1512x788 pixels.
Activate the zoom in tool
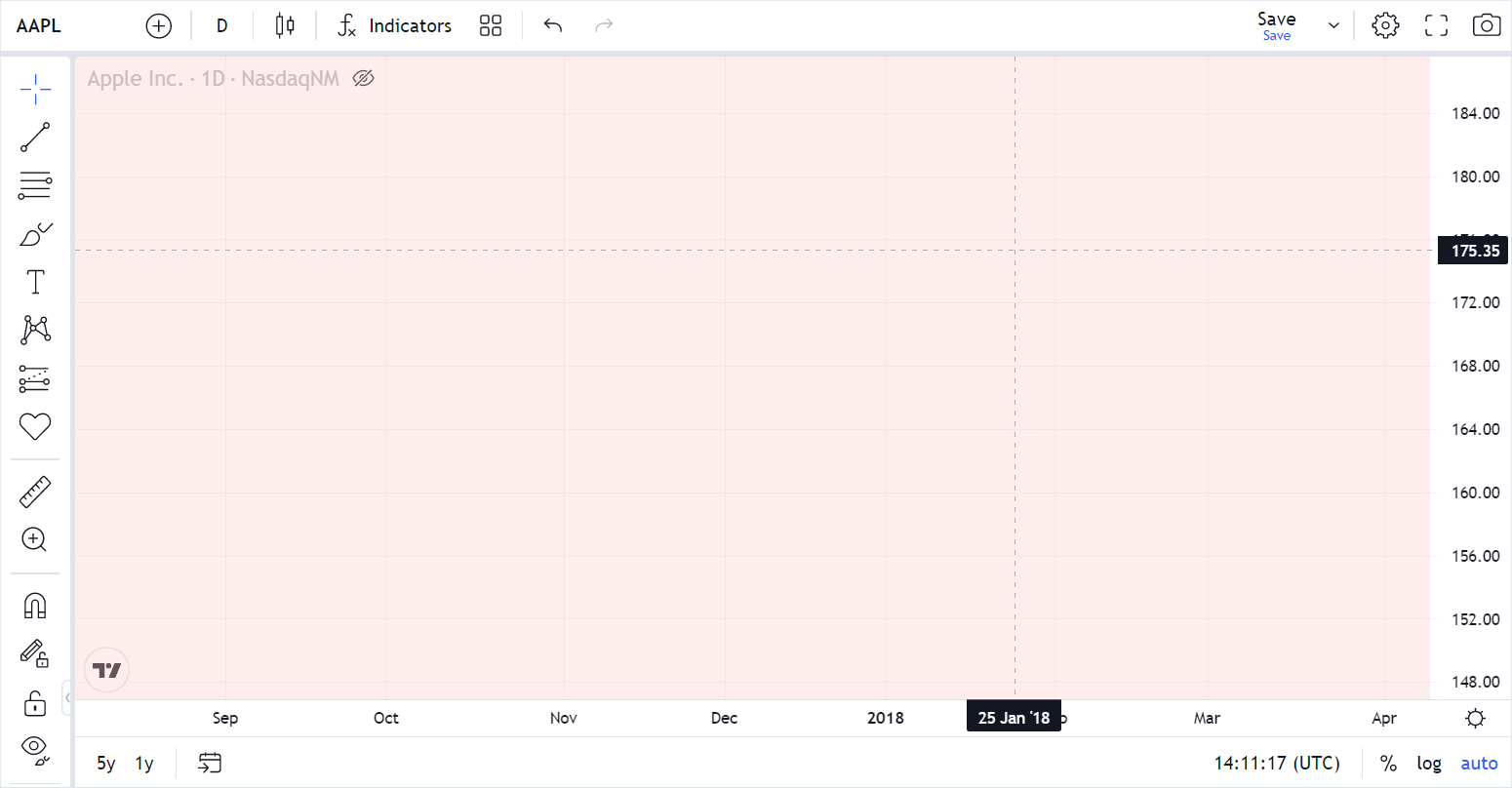(35, 539)
